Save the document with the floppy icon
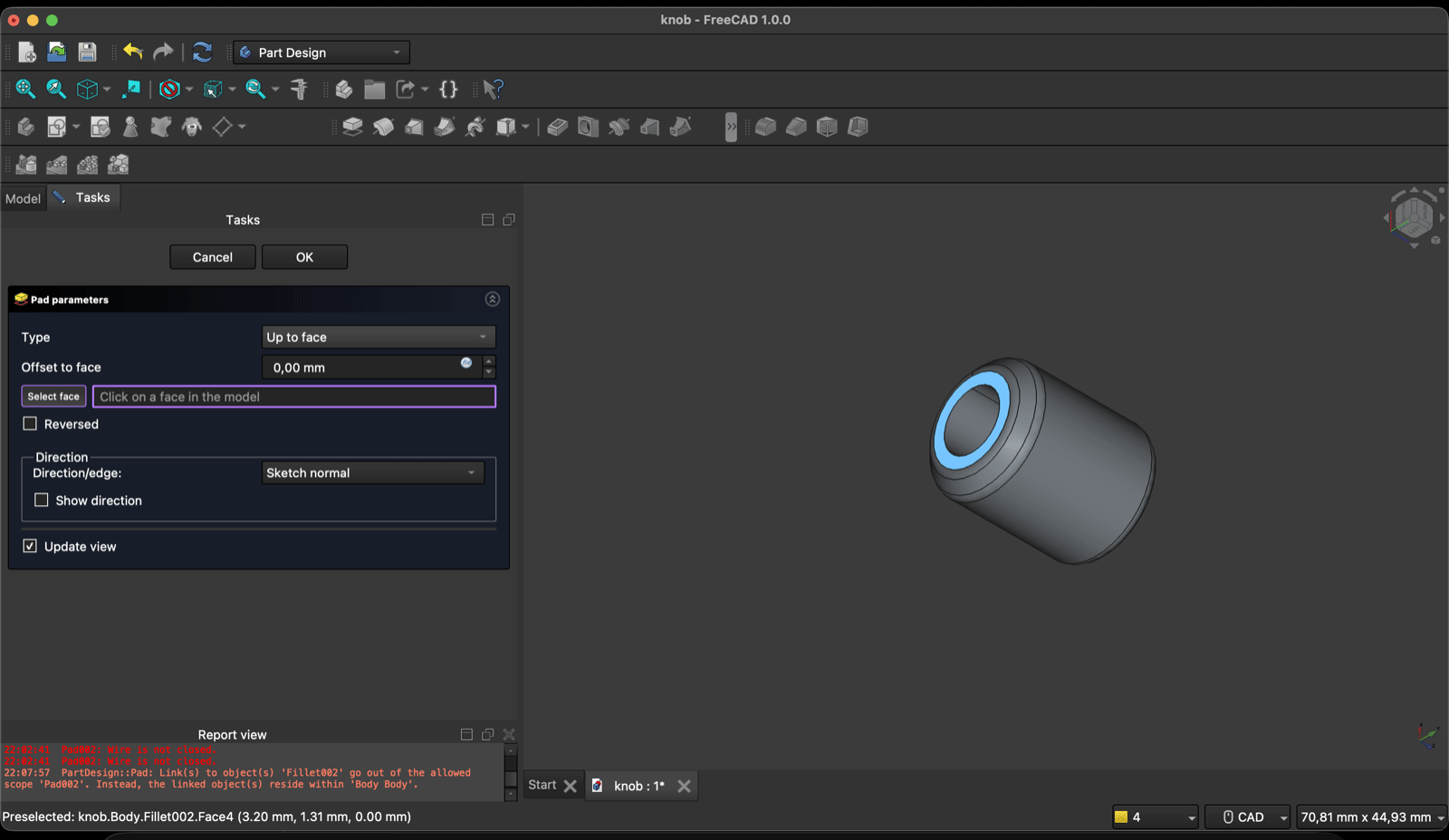1449x840 pixels. click(x=87, y=52)
